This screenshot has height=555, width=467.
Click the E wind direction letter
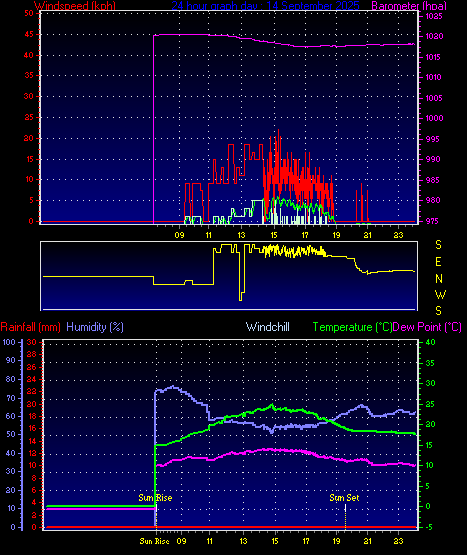coord(438,262)
